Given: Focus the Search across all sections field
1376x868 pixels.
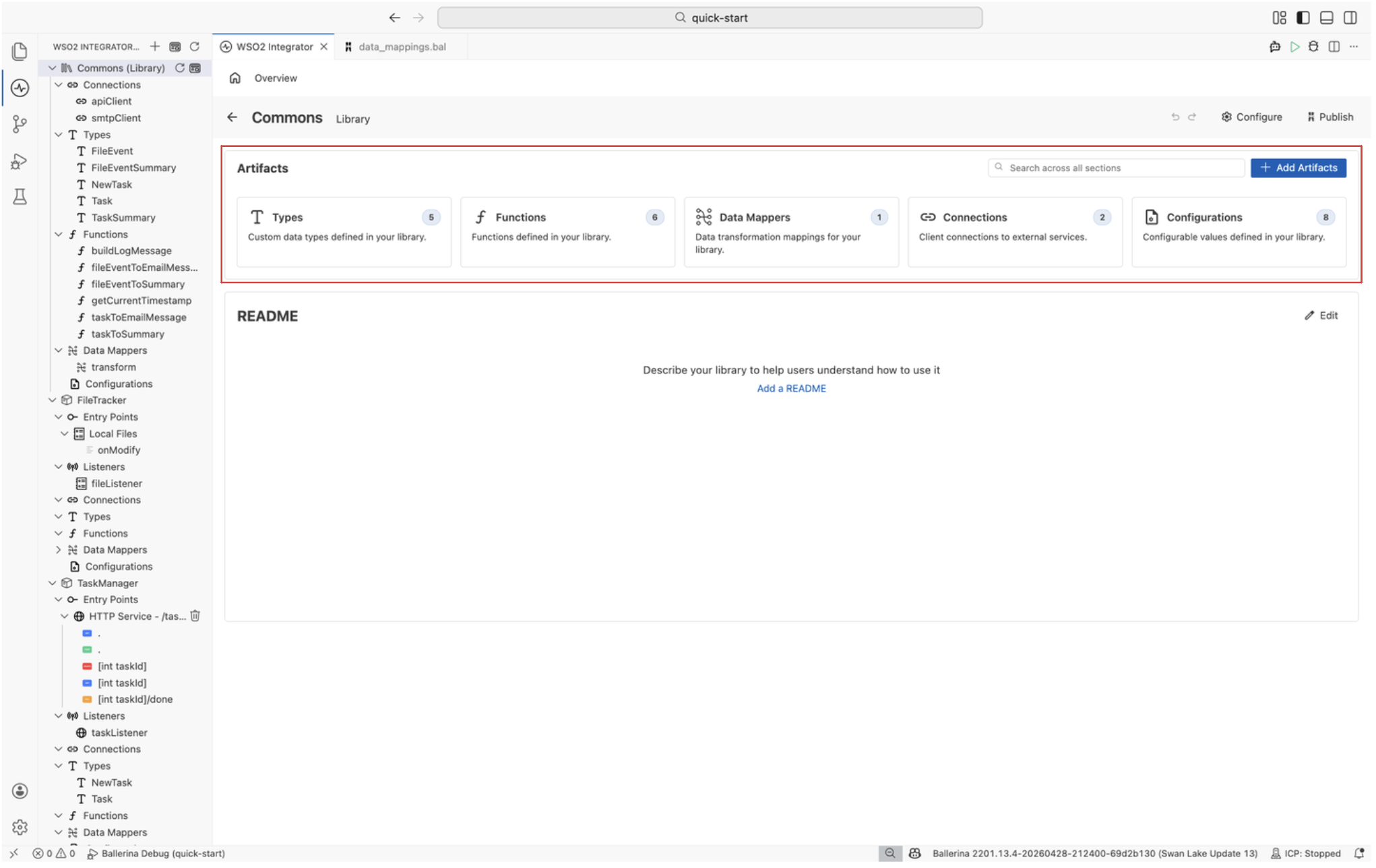Looking at the screenshot, I should pos(1116,168).
